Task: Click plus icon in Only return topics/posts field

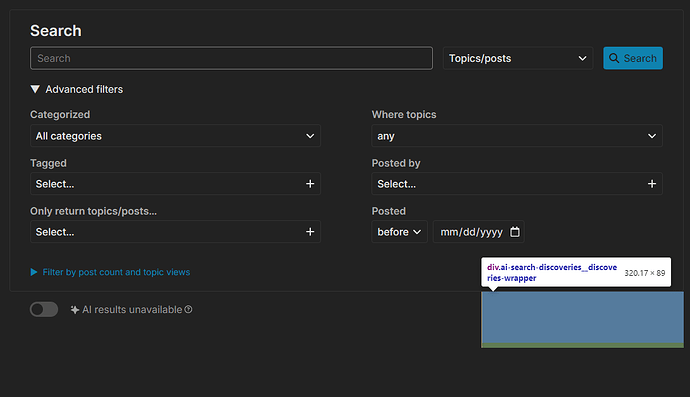Action: (x=310, y=232)
